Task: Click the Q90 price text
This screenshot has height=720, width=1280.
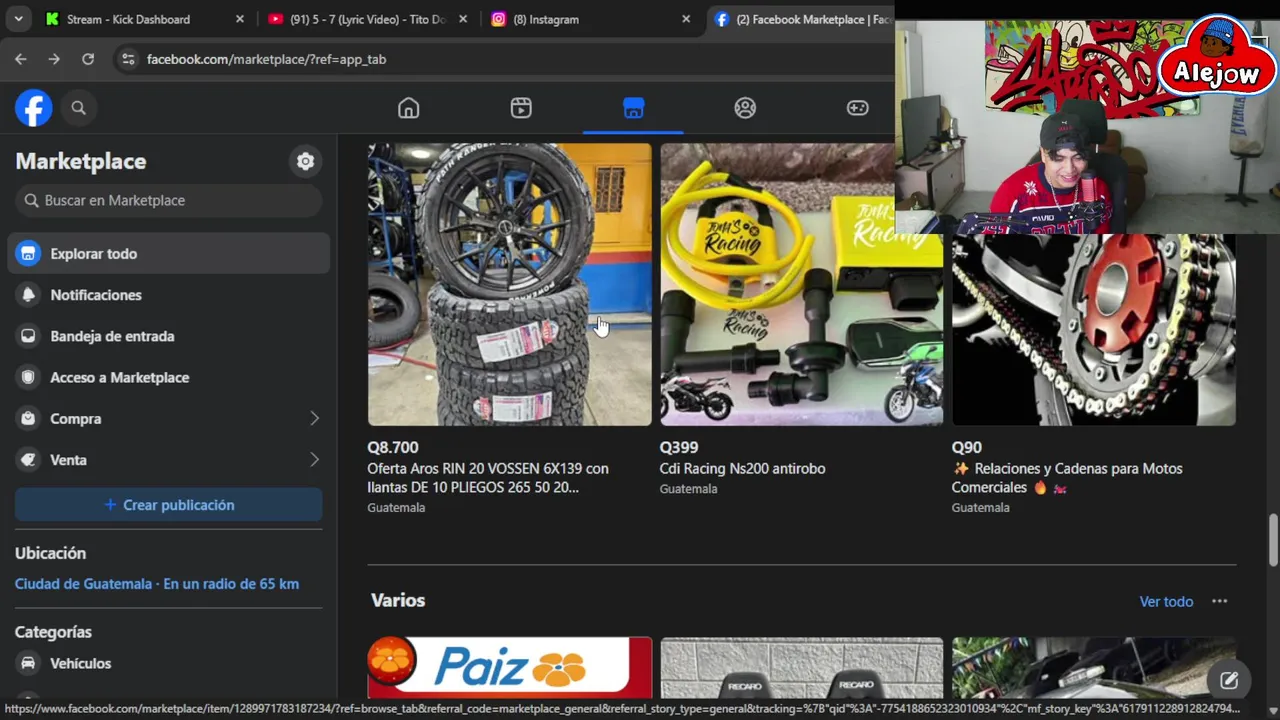Action: coord(967,447)
